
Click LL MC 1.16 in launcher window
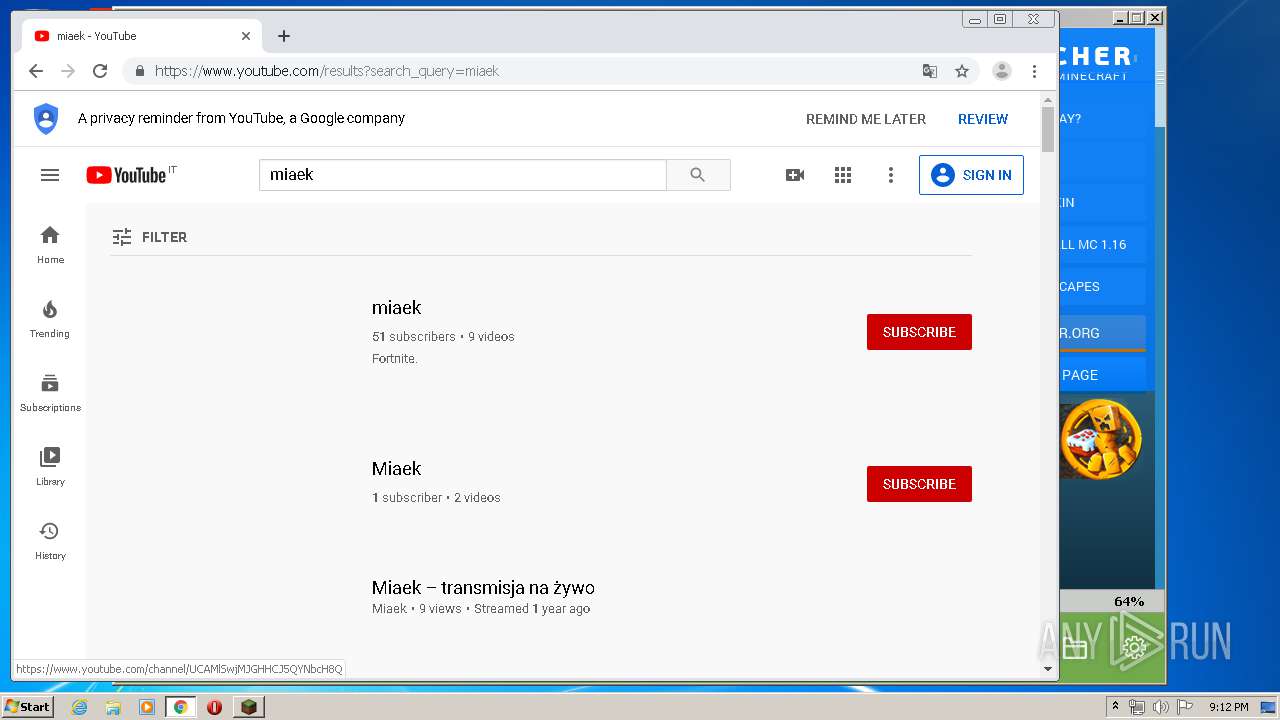click(1102, 244)
